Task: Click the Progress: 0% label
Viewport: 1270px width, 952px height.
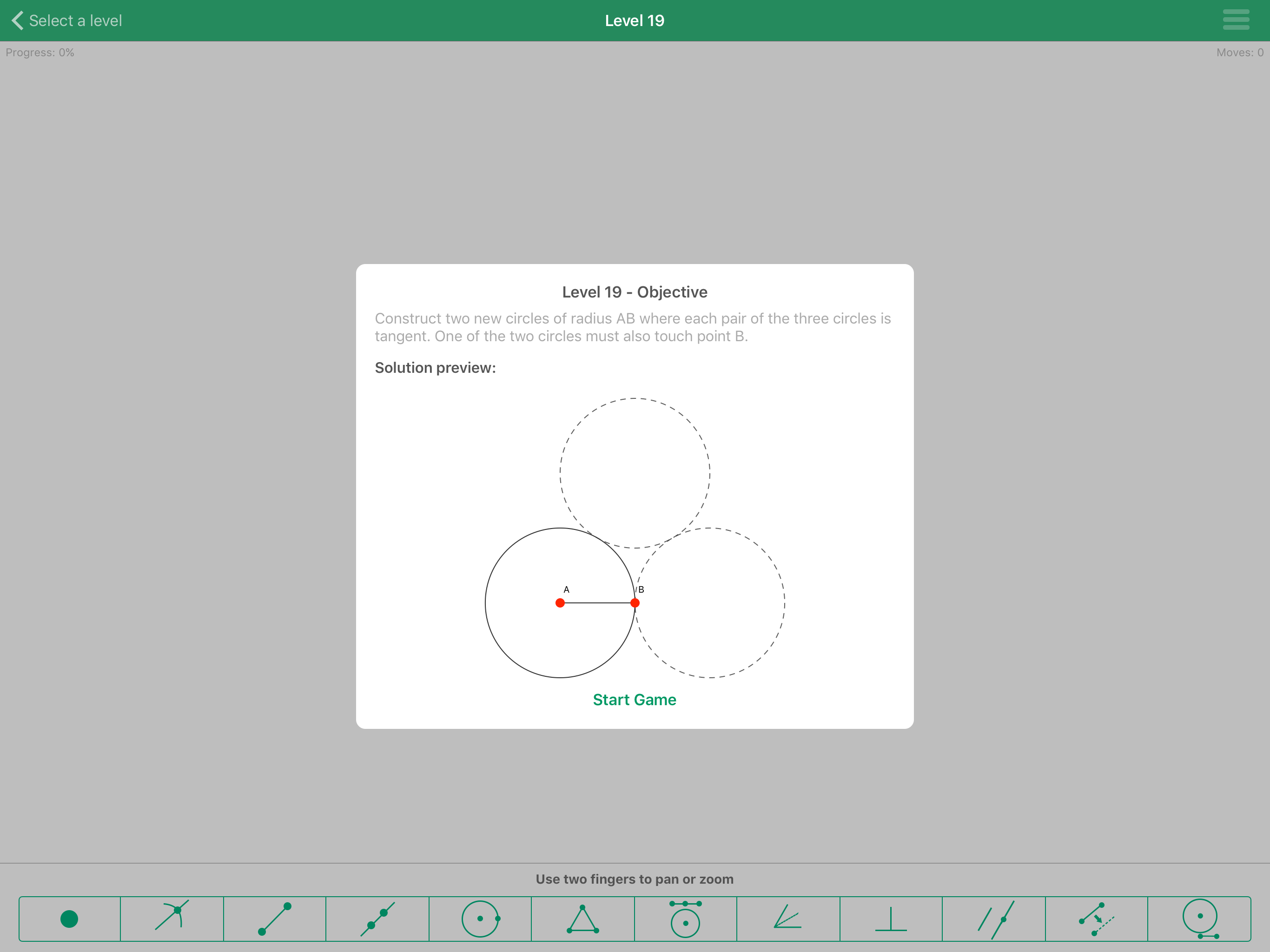Action: (x=40, y=52)
